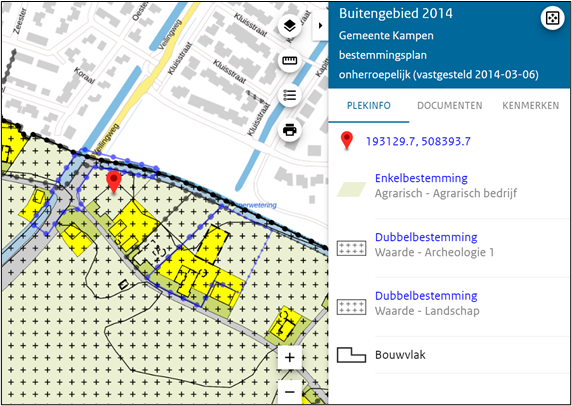Viewport: 572px width, 406px height.
Task: Open the map layers button
Action: click(x=290, y=26)
